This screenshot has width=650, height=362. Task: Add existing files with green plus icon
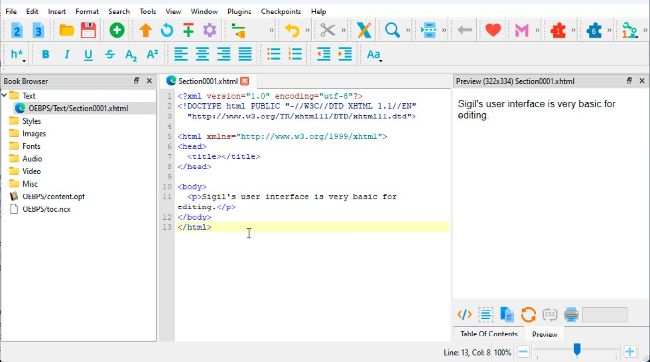pyautogui.click(x=117, y=30)
